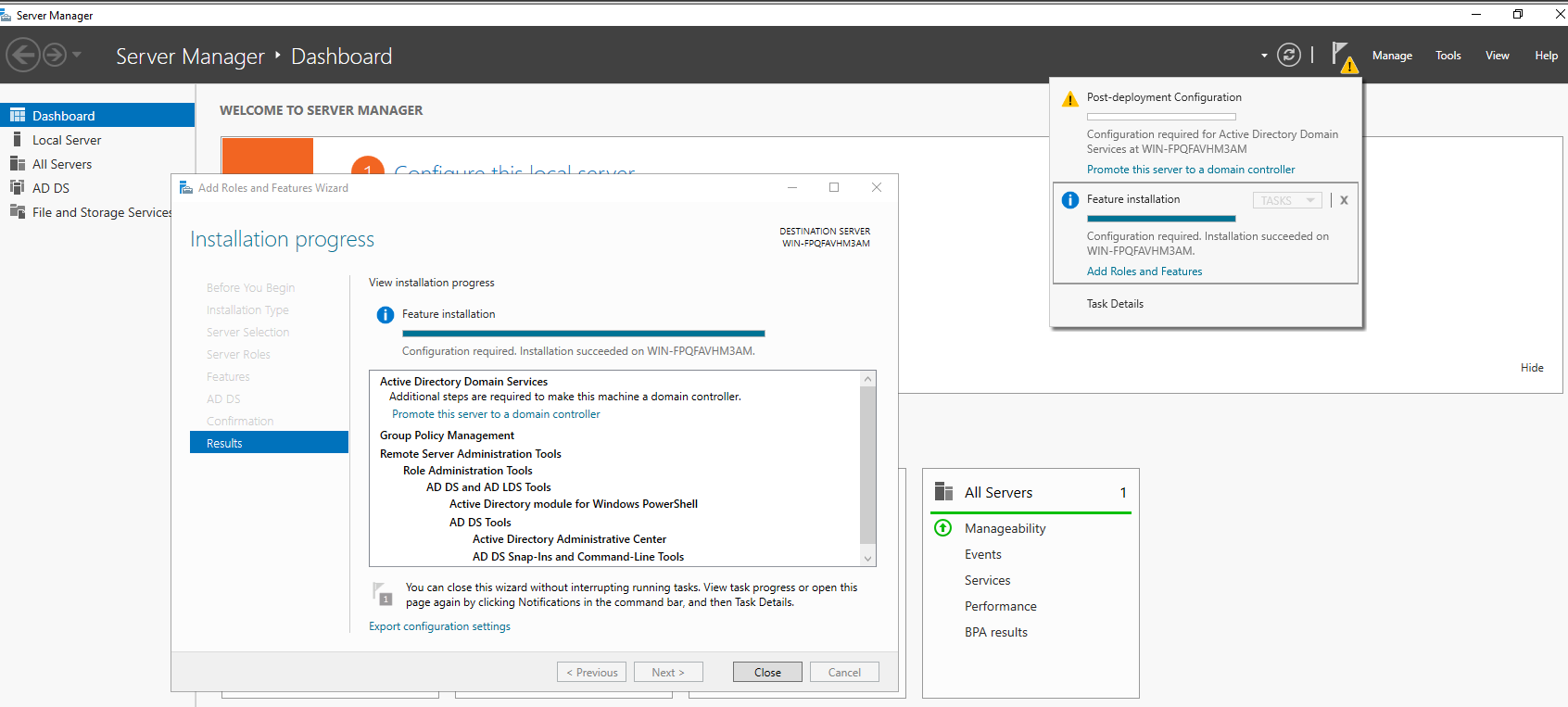Viewport: 1568px width, 707px height.
Task: Click the Dashboard sidebar icon
Action: tap(17, 115)
